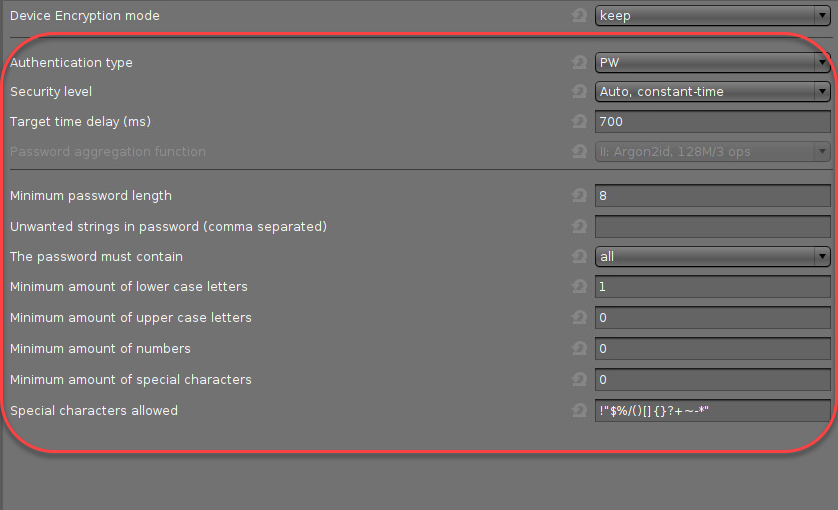838x510 pixels.
Task: Click the Unwanted strings in password text box
Action: pyautogui.click(x=712, y=227)
